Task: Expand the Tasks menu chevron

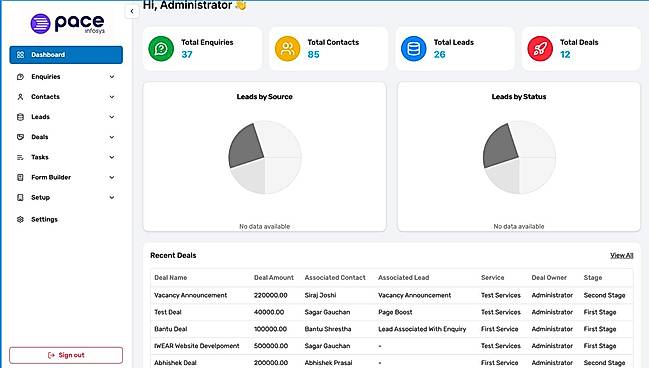Action: pos(112,157)
